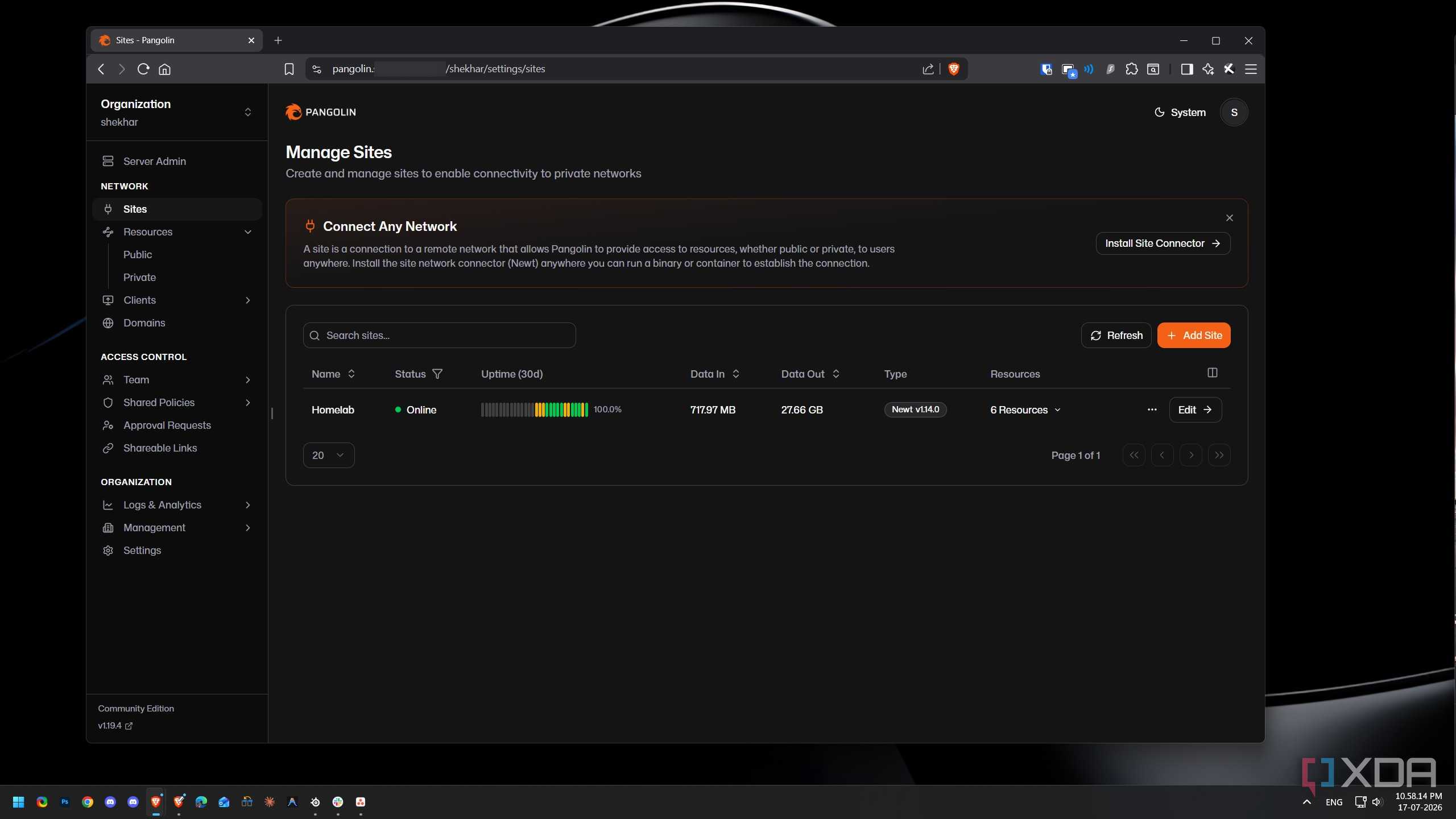Dismiss the Connect Any Network banner
Screen dimensions: 1456x819
(x=1229, y=218)
